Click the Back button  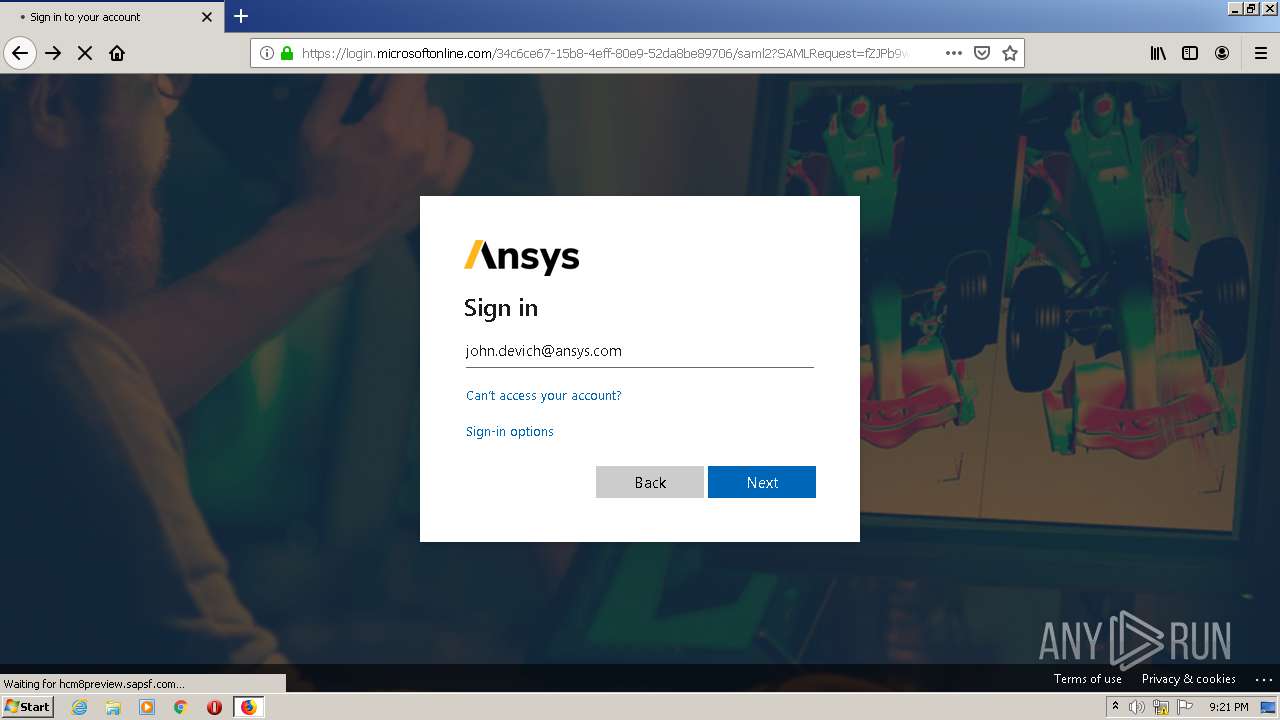click(650, 482)
